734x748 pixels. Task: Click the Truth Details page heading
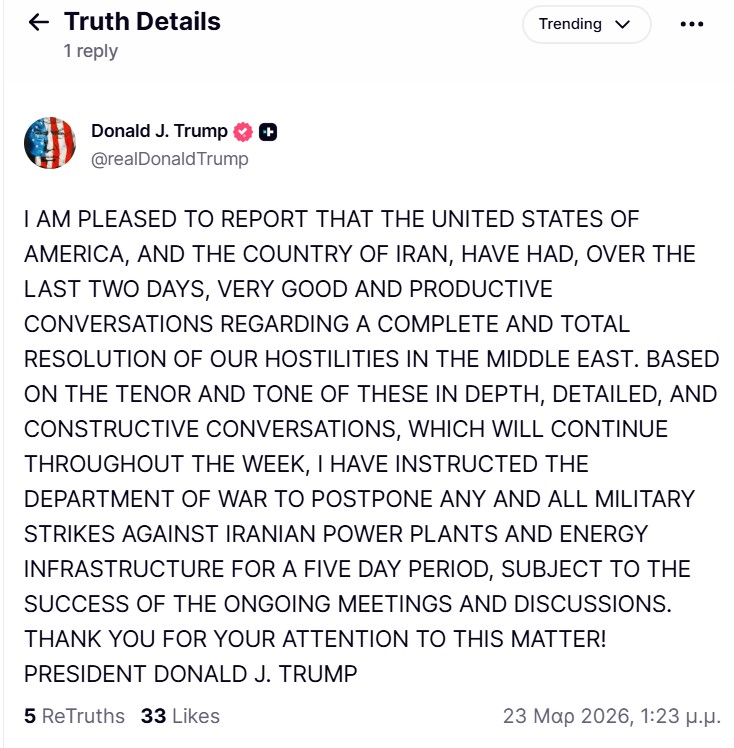pyautogui.click(x=142, y=21)
